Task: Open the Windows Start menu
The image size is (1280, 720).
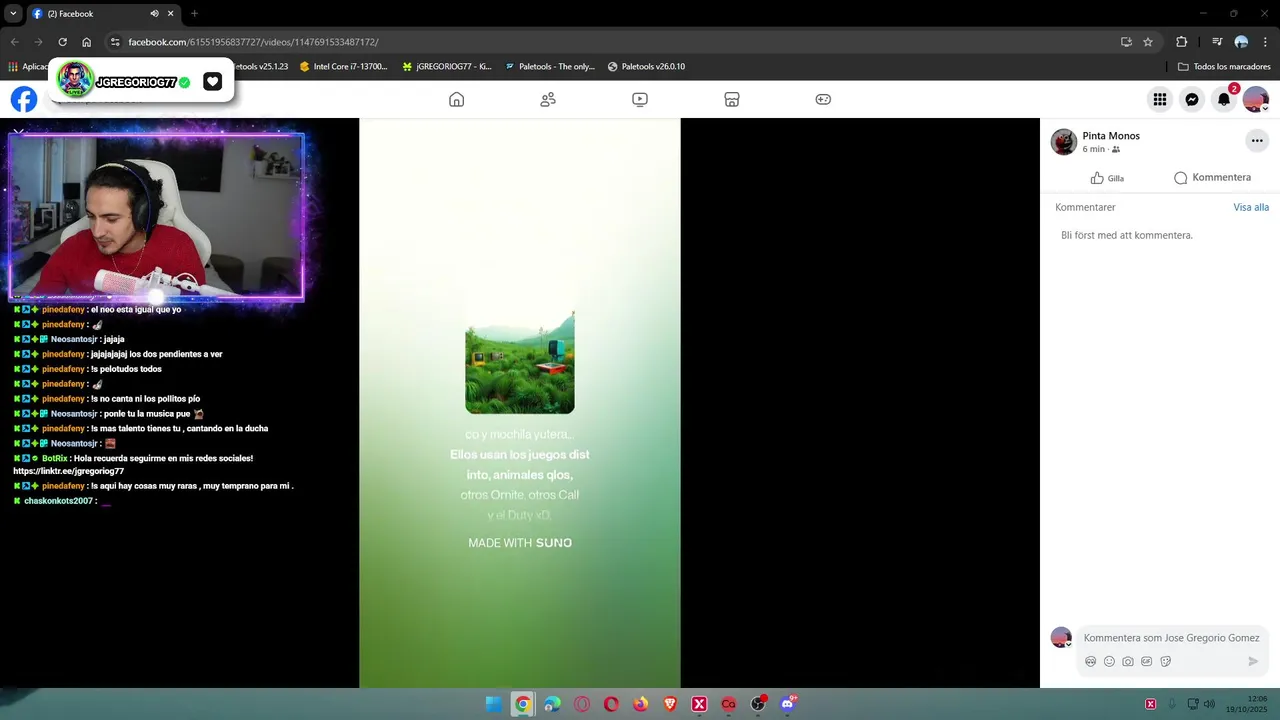Action: tap(493, 704)
